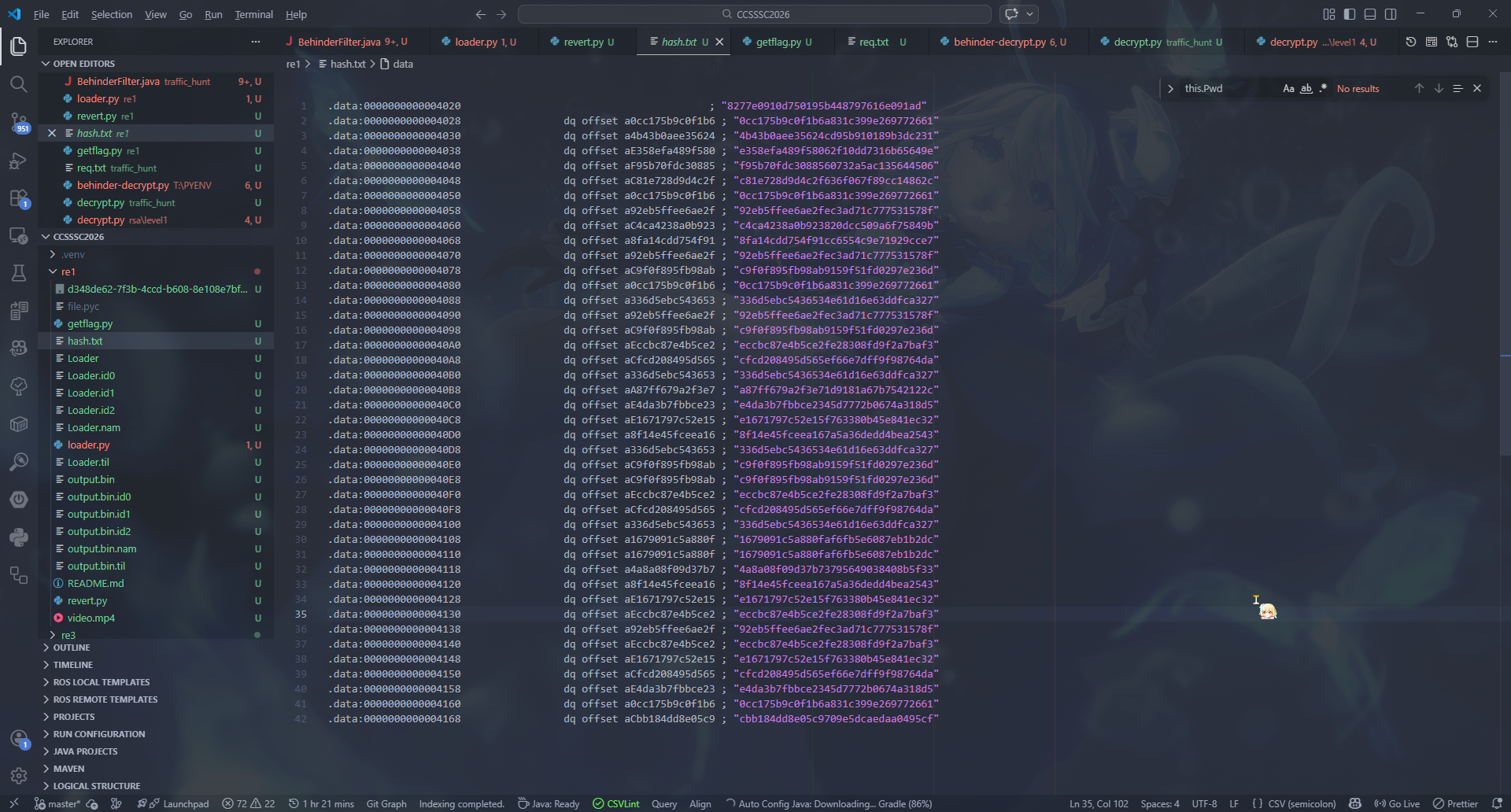Screen dimensions: 1511x812
Task: Expand the OUTLINE section
Action: click(x=72, y=648)
